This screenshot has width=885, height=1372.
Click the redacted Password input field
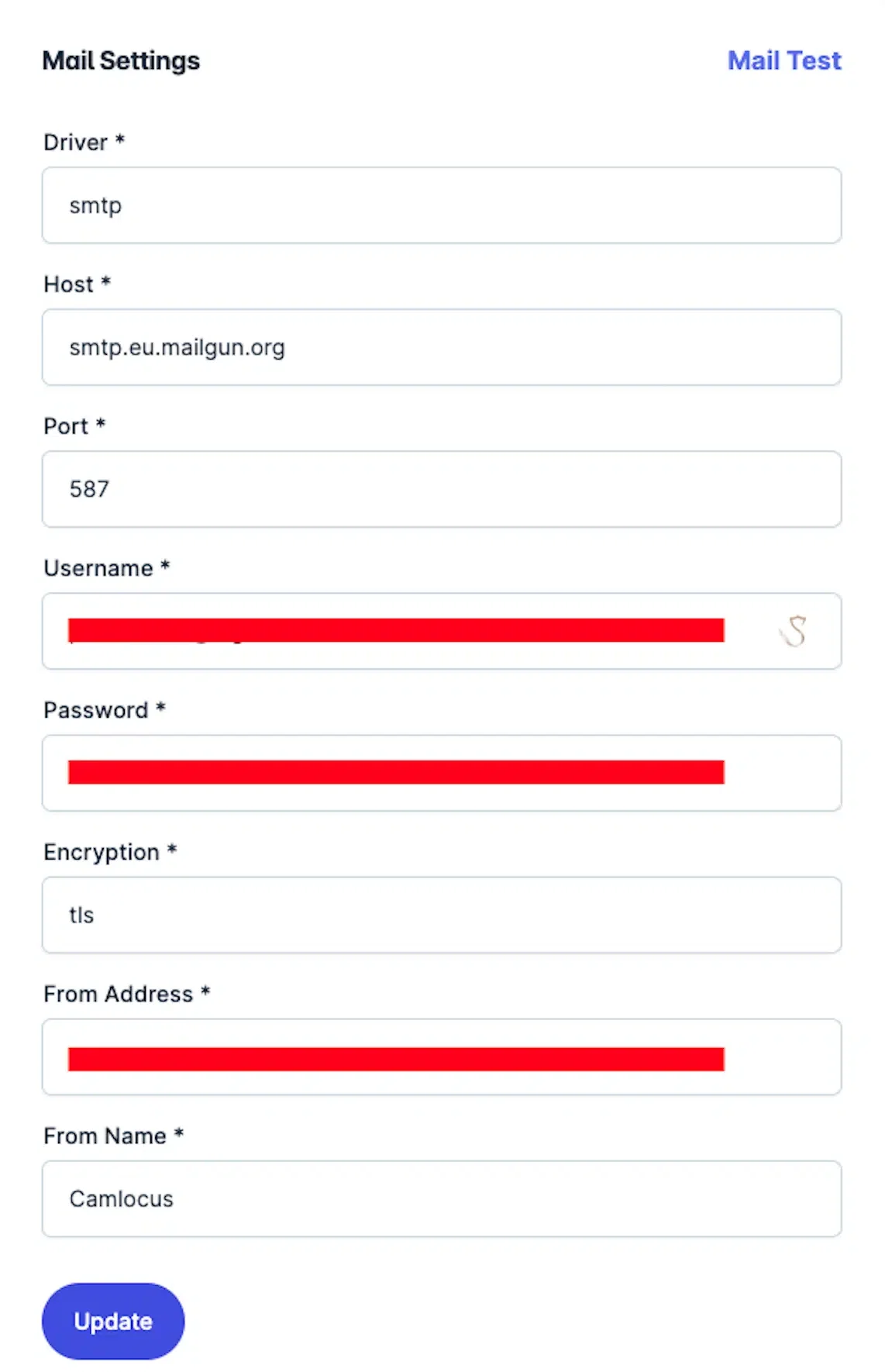tap(442, 773)
